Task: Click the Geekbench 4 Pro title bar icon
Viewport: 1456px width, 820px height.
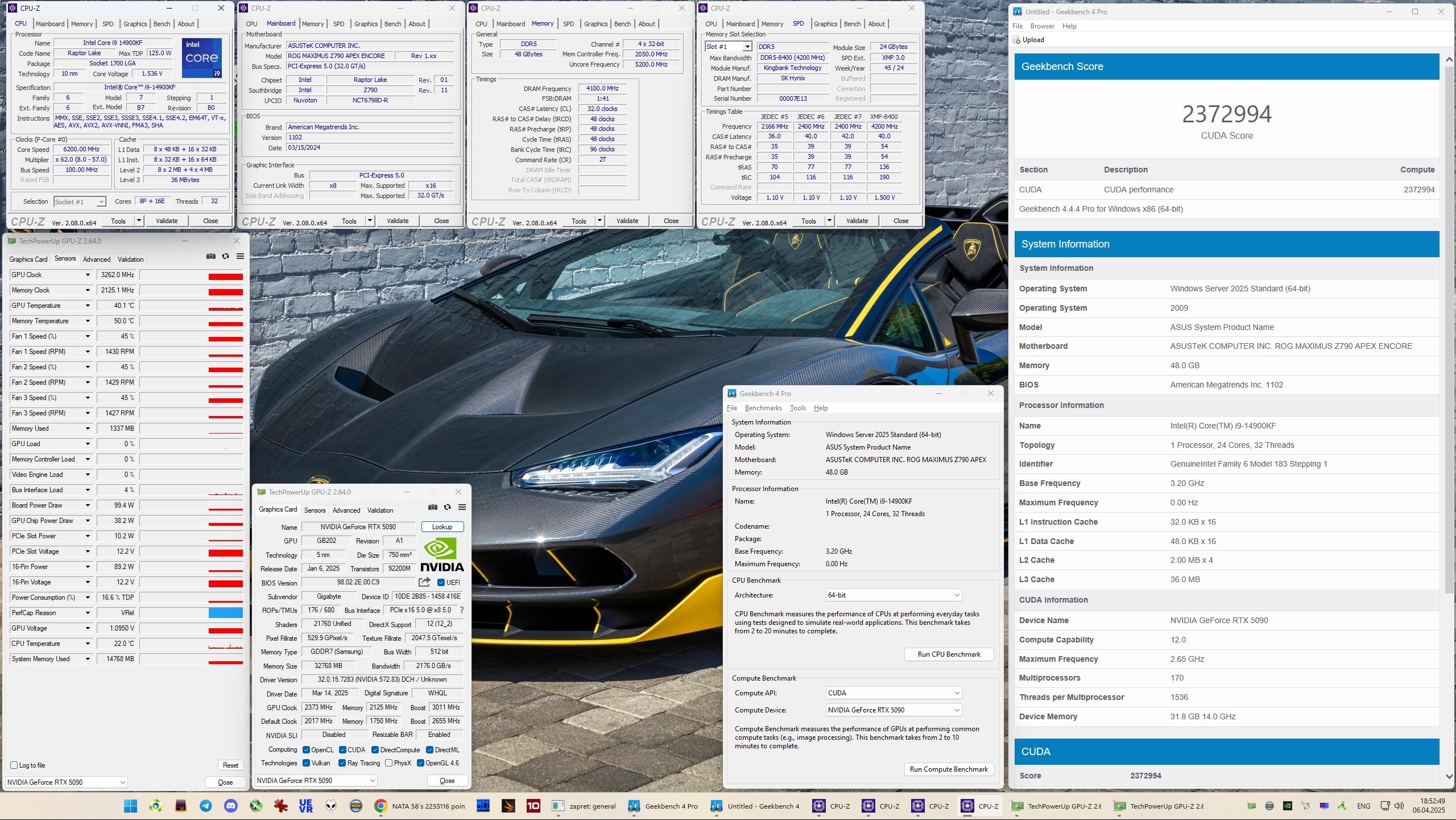Action: pos(732,393)
